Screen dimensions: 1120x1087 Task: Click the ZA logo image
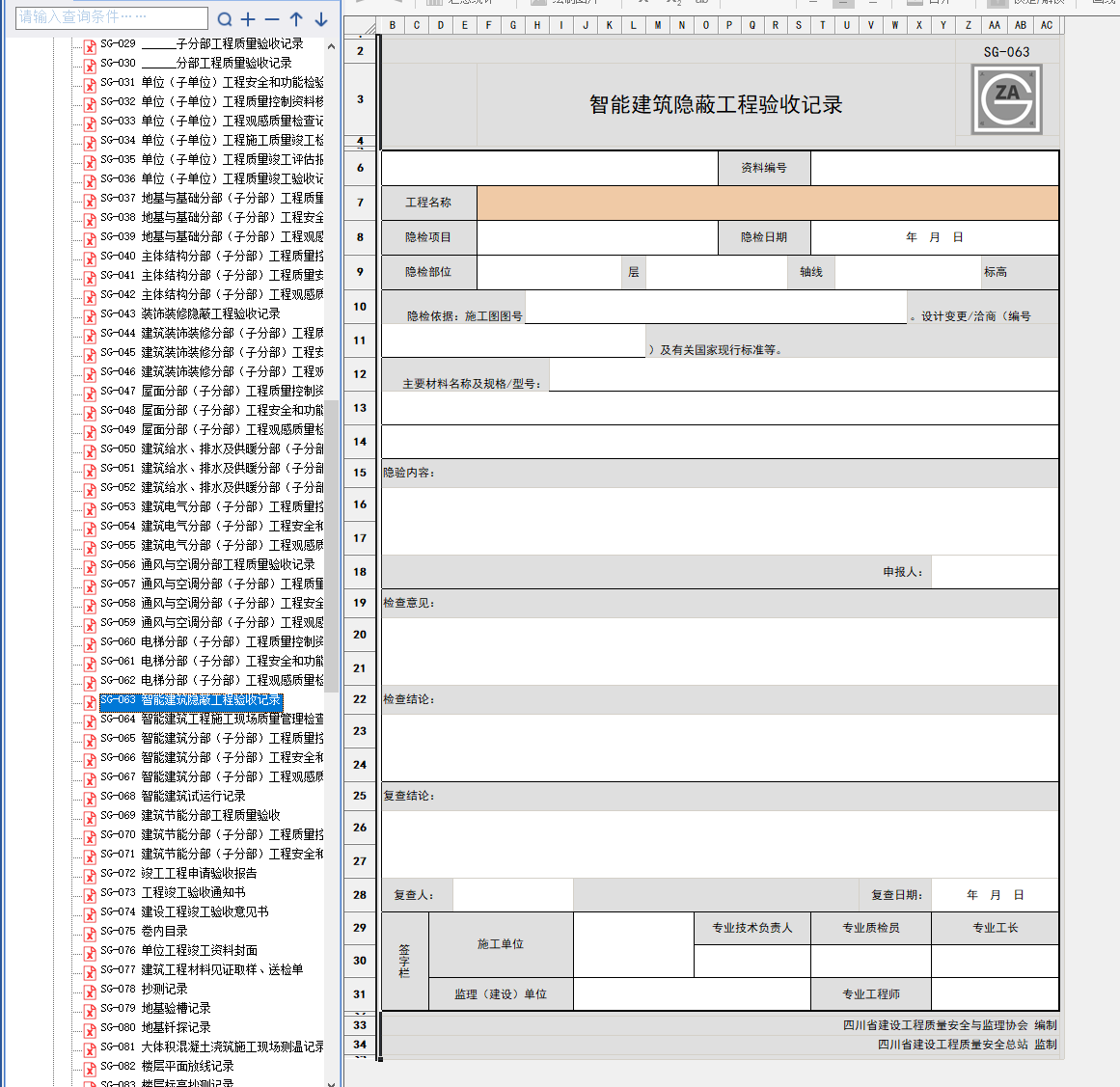click(x=1006, y=99)
